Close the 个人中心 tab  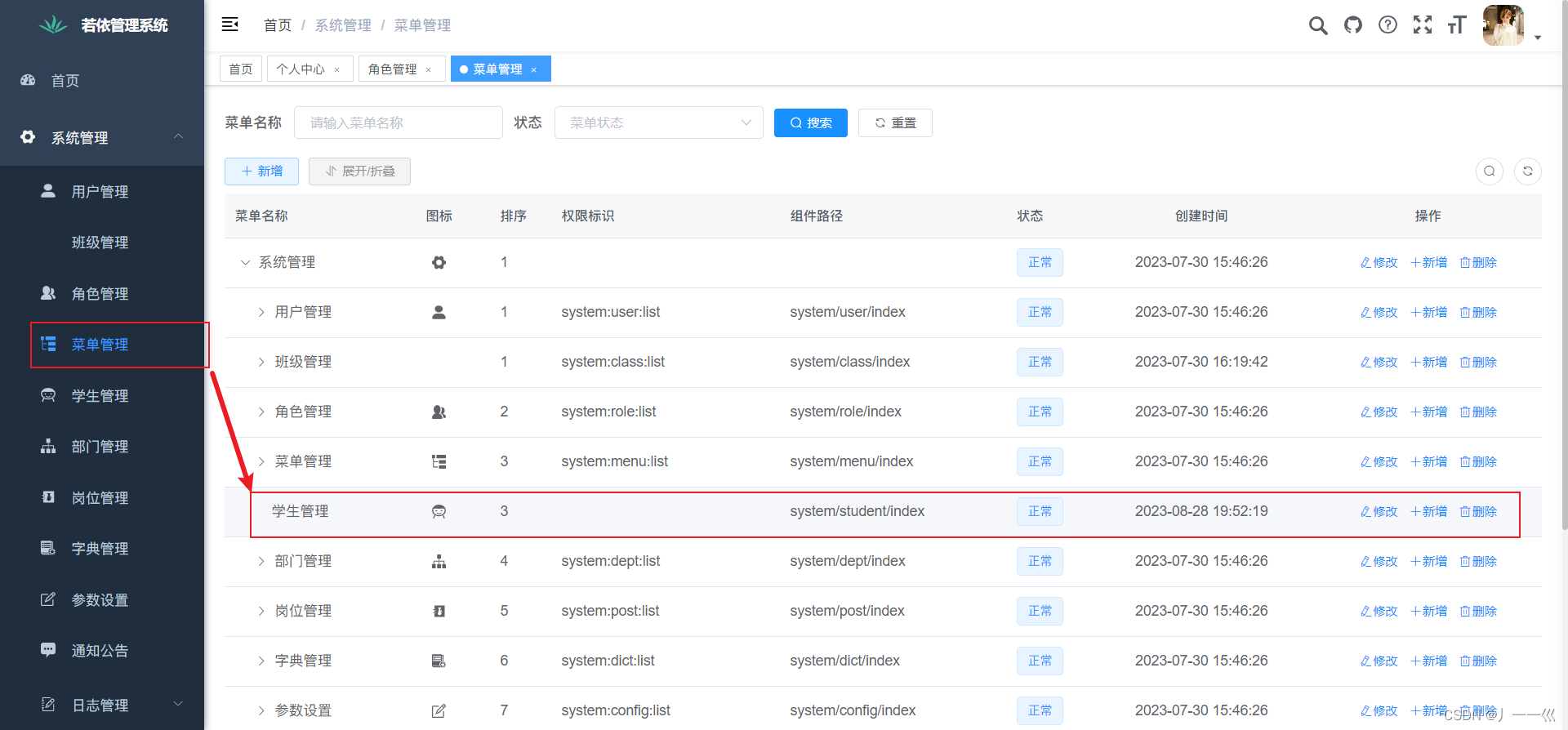coord(336,70)
